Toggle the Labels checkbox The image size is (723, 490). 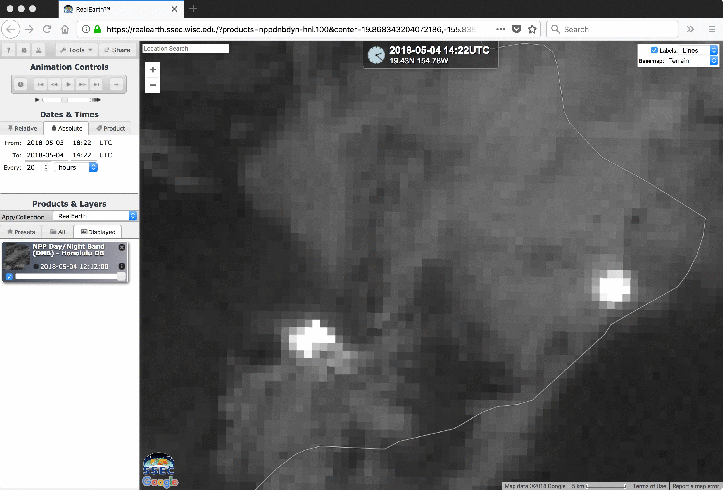tap(654, 50)
